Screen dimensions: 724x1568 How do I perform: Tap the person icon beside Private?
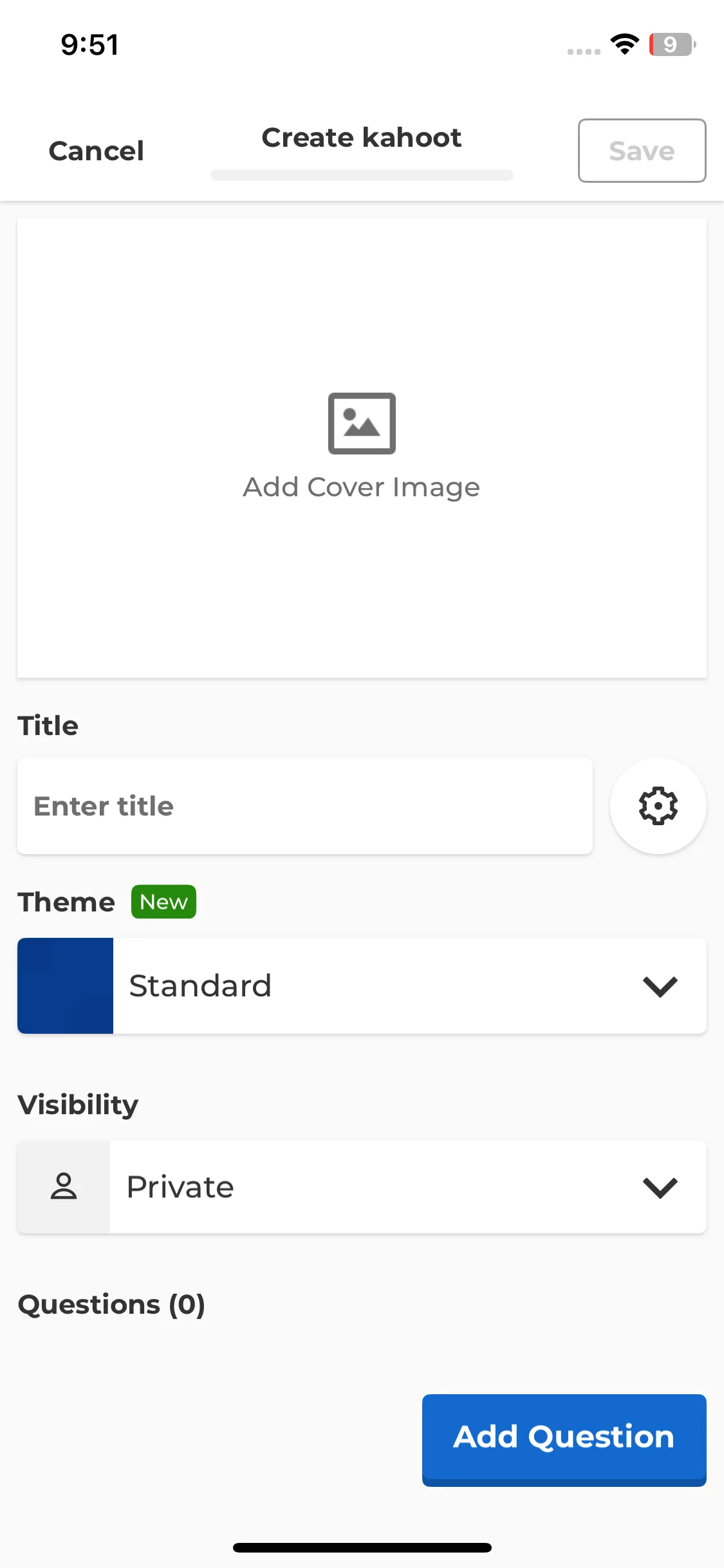(64, 1186)
